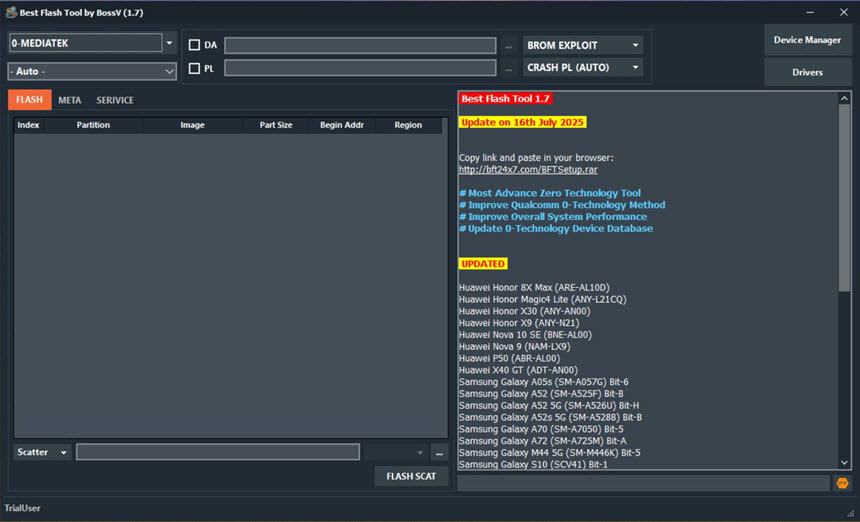Click 'Huawei X40 GT (ADT-AN00)' entry
Viewport: 860px width, 522px height.
(518, 370)
